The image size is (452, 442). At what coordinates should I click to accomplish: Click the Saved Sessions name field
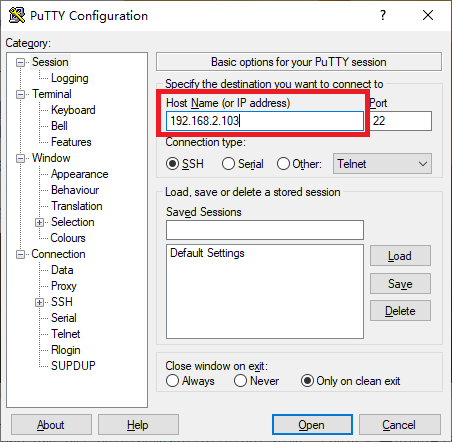[265, 230]
